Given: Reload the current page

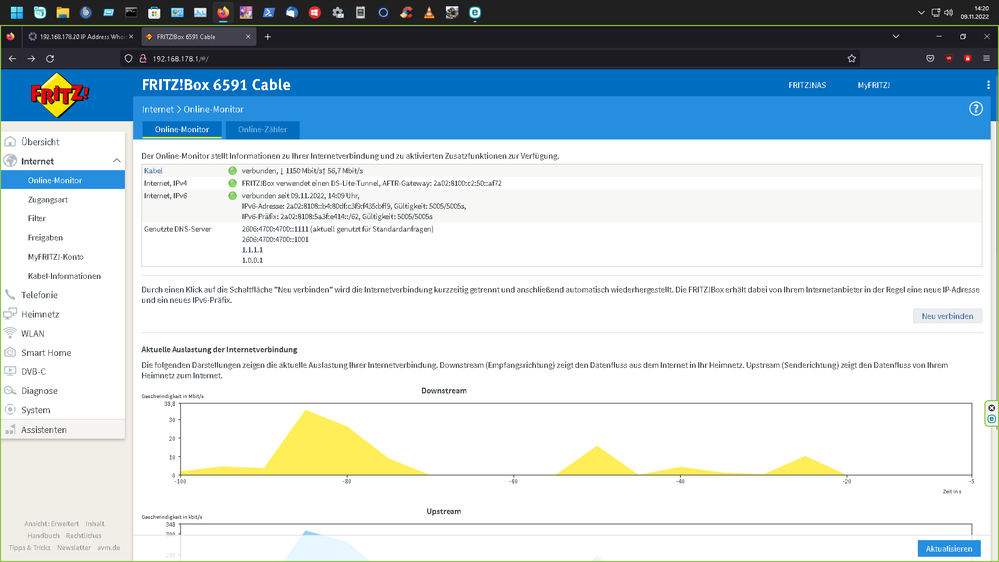Looking at the screenshot, I should click(x=50, y=59).
